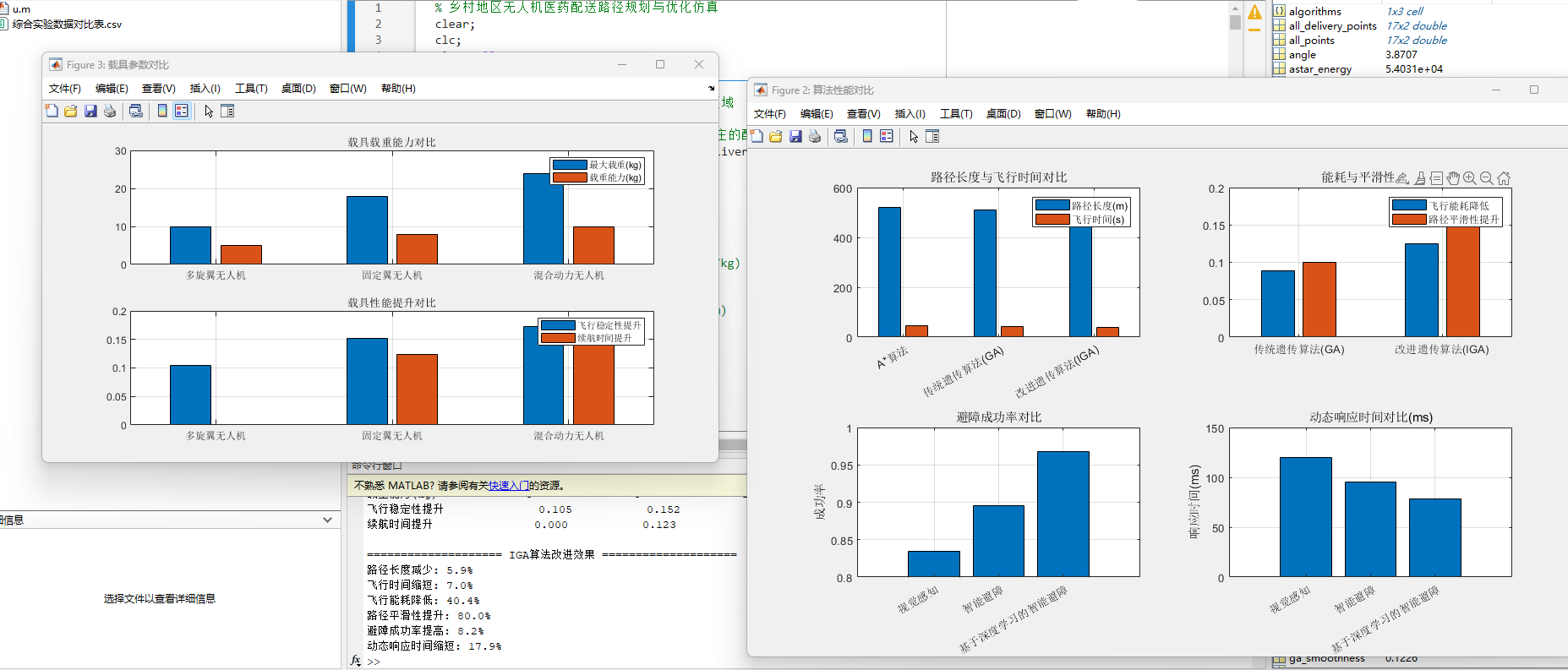Click Save icon in Figure 2 toolbar
1568x670 pixels.
795,136
